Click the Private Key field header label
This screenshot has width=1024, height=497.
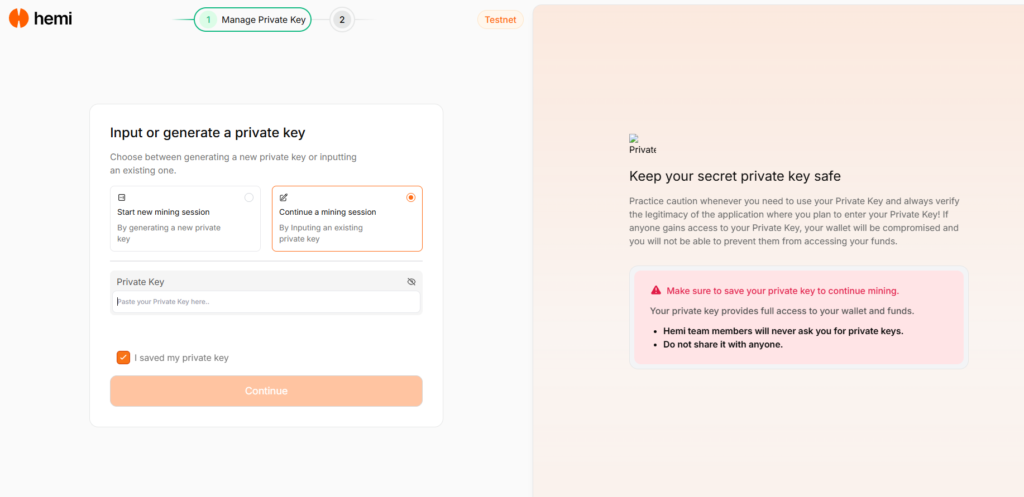(140, 281)
